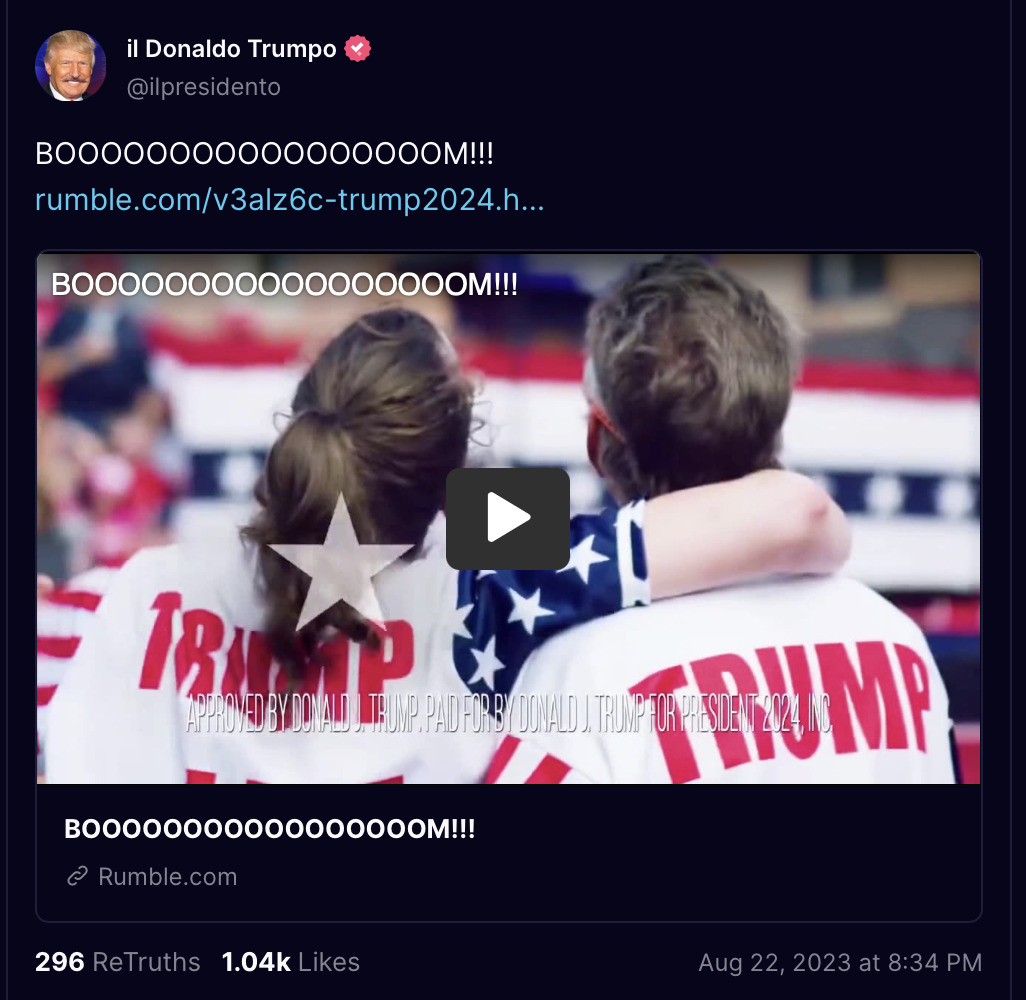View the 296 ReTruths list

pyautogui.click(x=118, y=962)
